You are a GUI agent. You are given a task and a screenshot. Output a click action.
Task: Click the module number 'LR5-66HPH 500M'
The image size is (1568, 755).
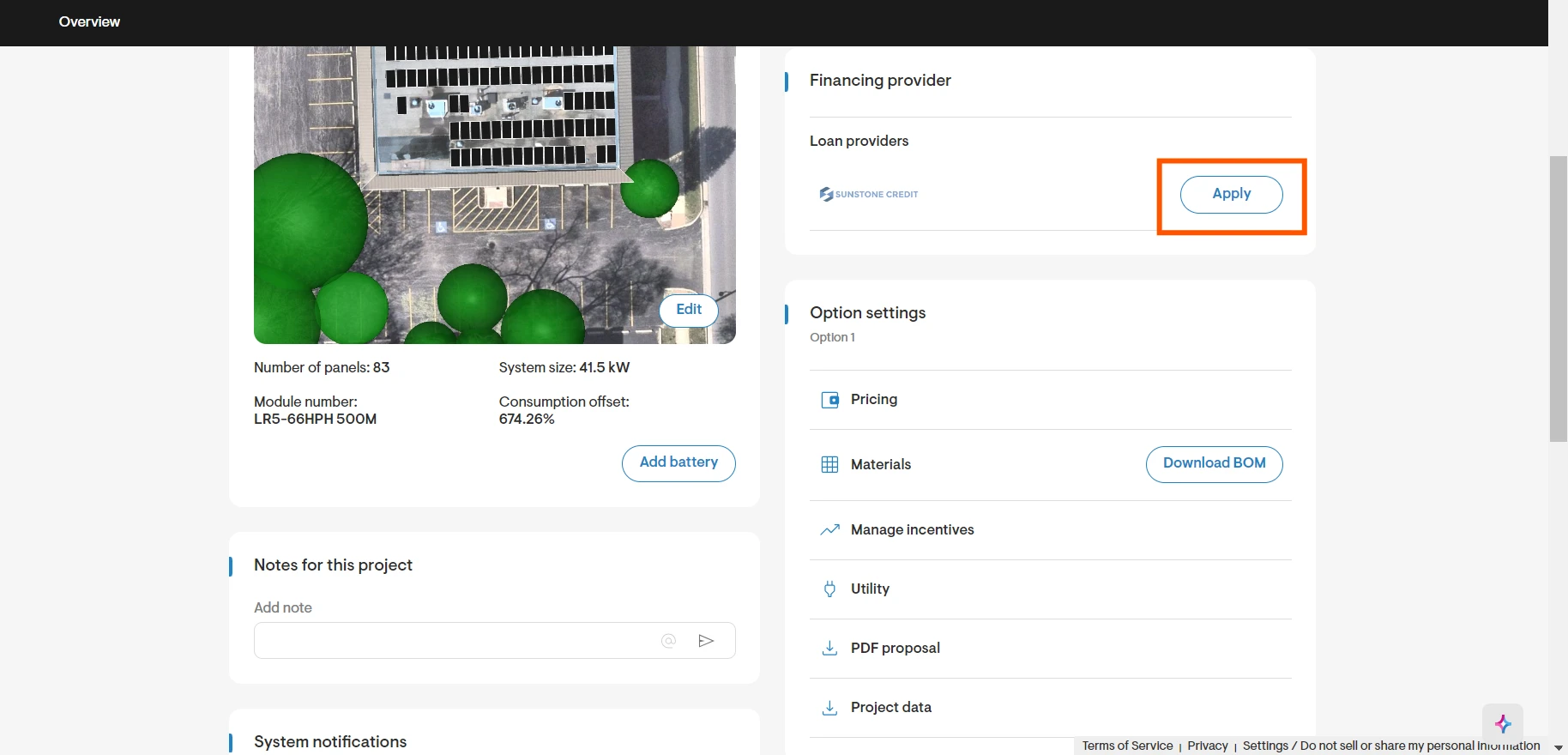click(x=316, y=420)
